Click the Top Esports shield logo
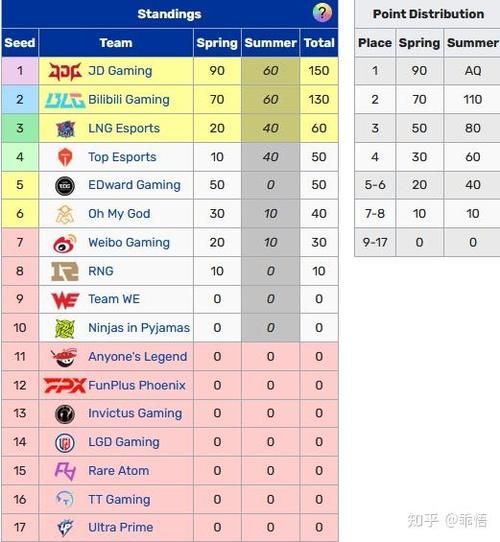This screenshot has width=500, height=542. [x=65, y=157]
